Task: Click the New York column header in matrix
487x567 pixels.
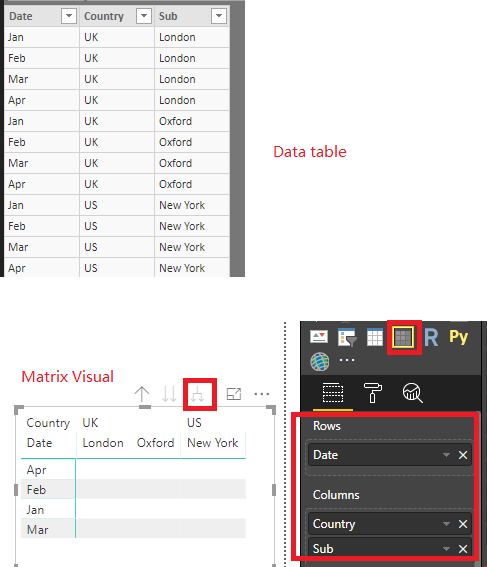Action: (213, 443)
